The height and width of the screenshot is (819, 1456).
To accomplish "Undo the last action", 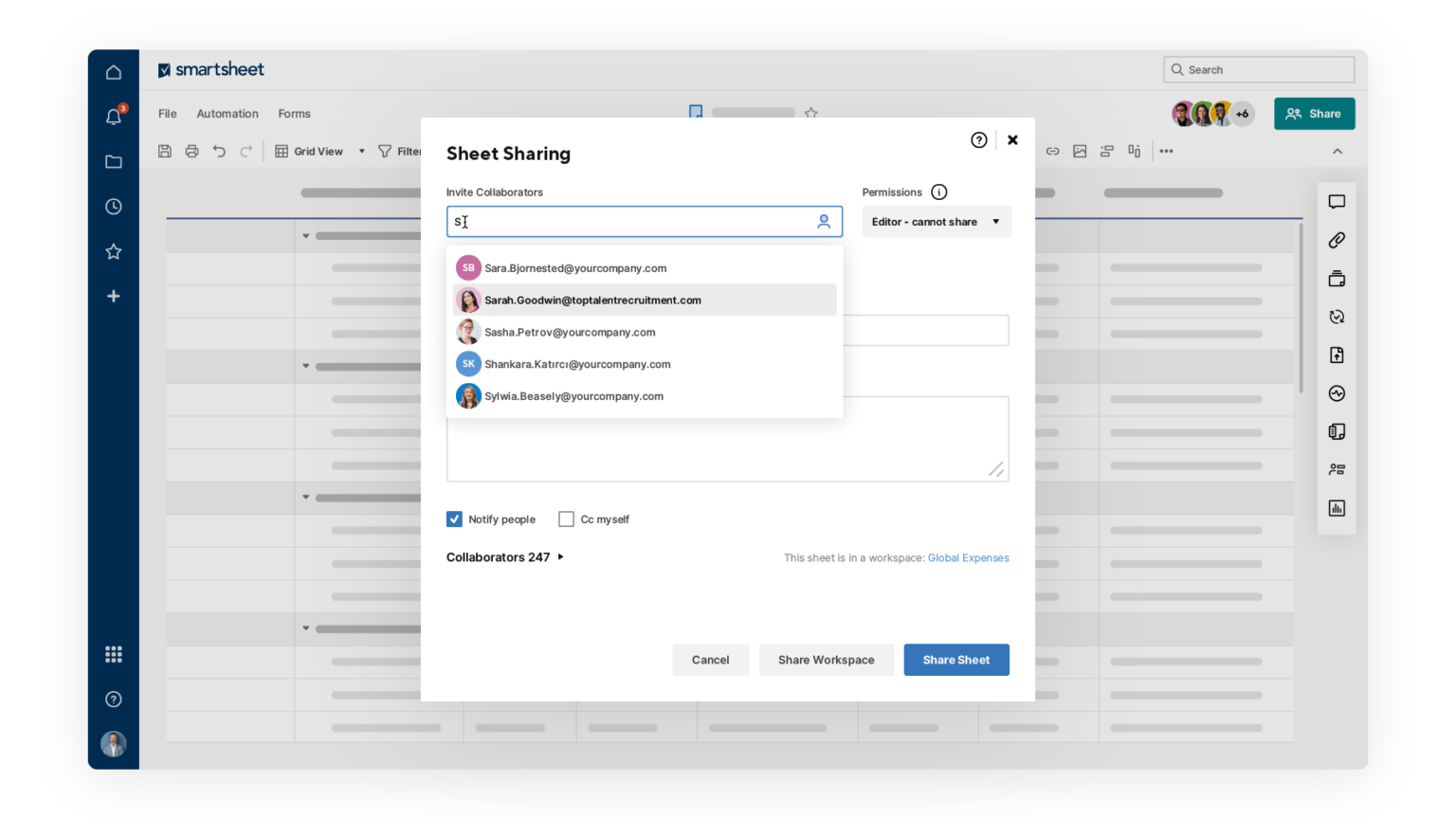I will click(218, 151).
